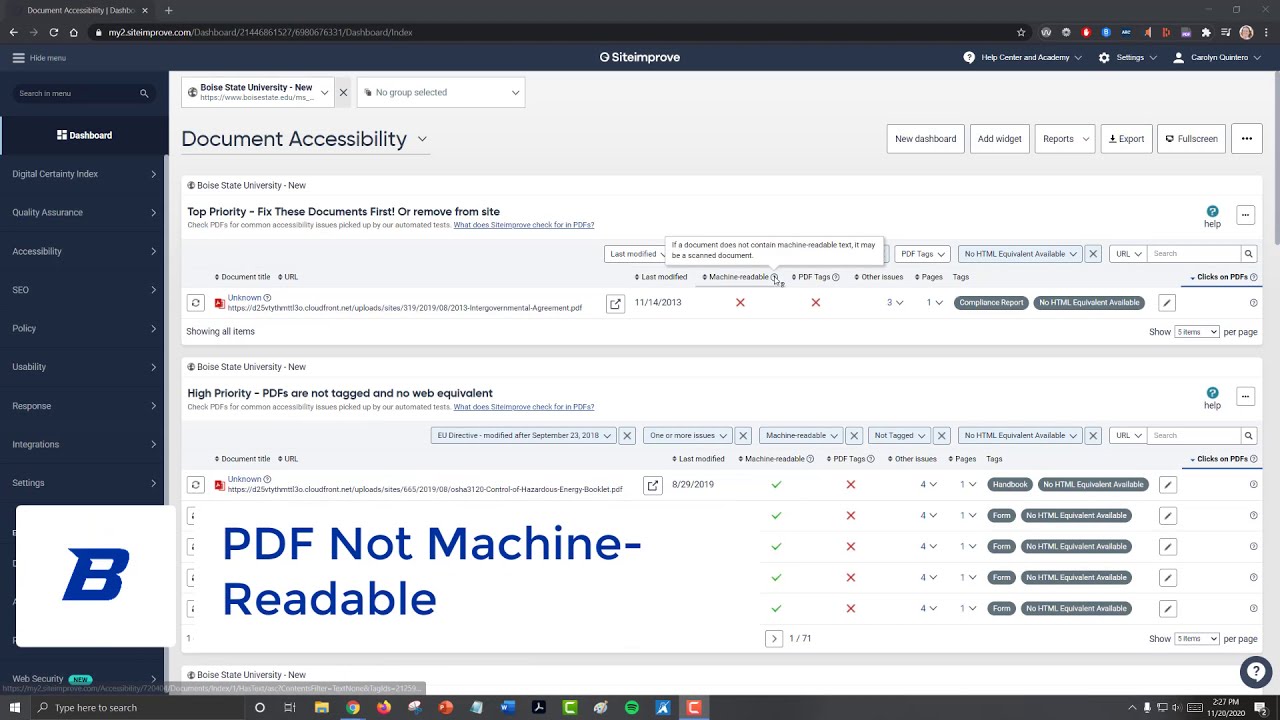Click the Chrome address bar
1280x720 pixels.
(x=550, y=32)
